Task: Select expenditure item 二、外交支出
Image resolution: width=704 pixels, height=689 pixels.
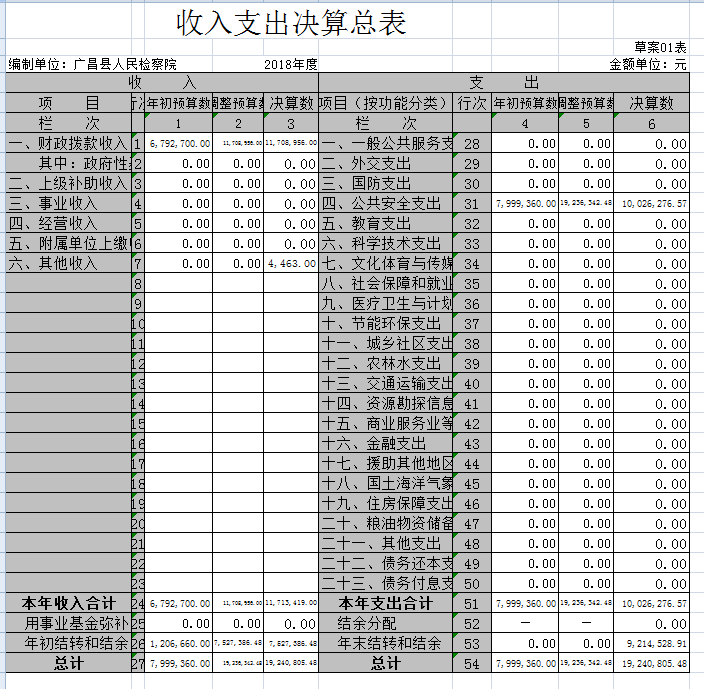Action: 386,163
